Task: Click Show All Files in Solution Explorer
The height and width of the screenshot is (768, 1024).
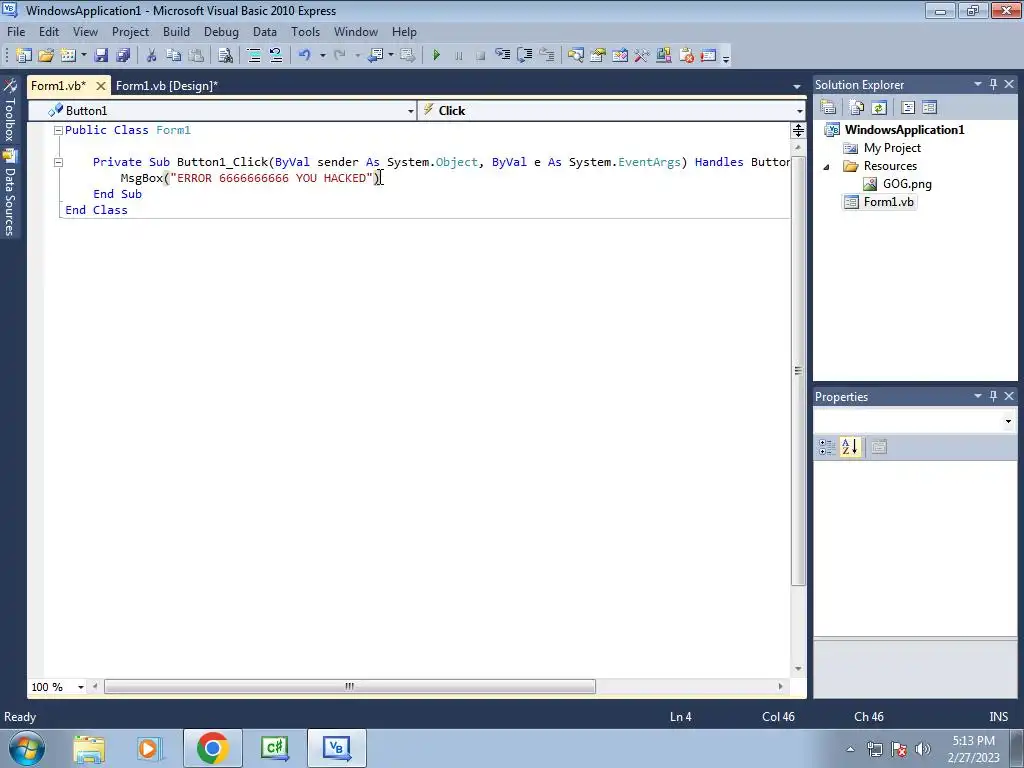Action: (x=857, y=107)
